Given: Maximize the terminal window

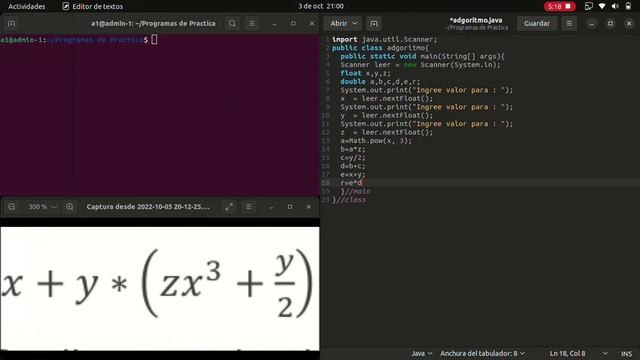Looking at the screenshot, I should (293, 24).
